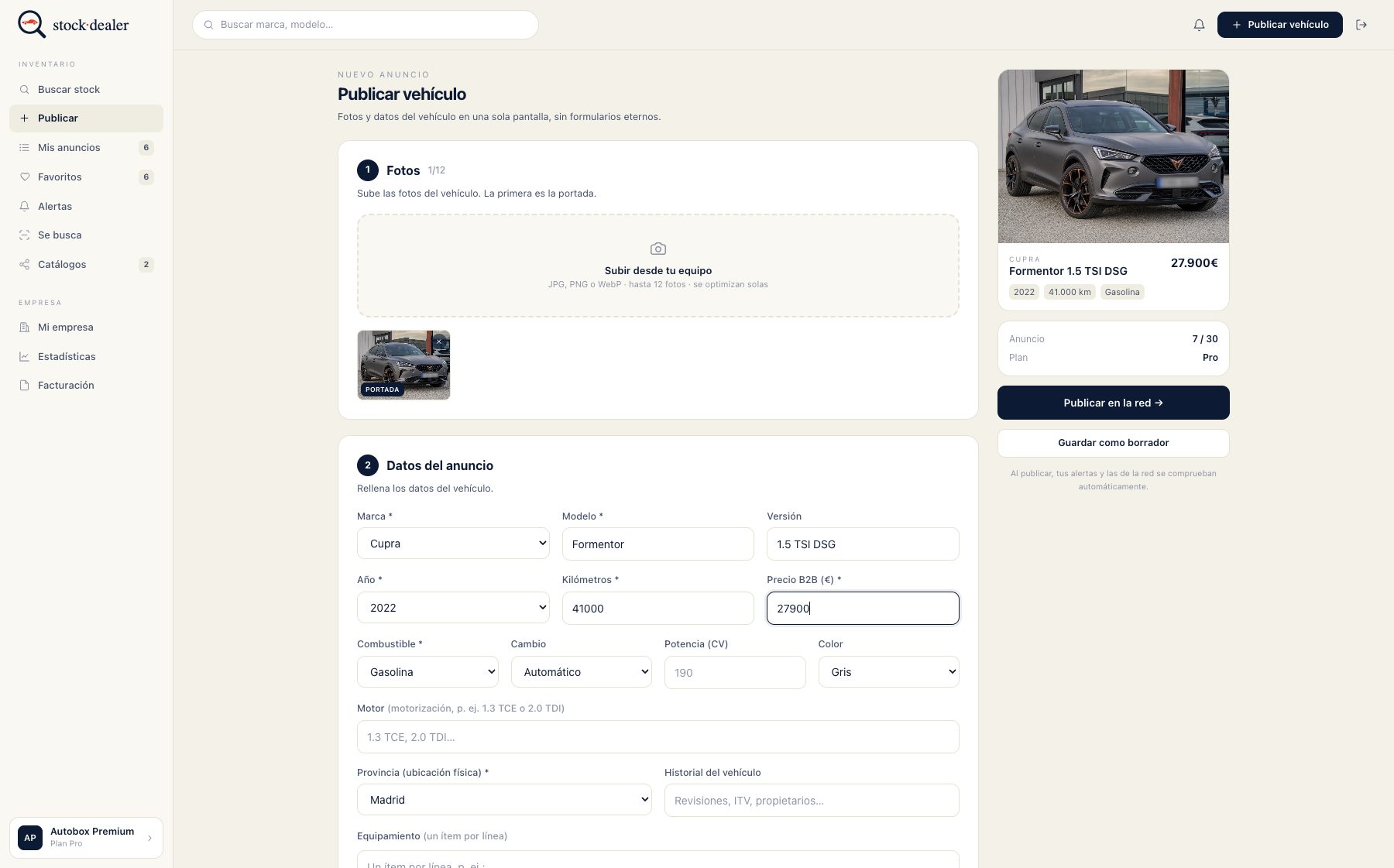Click the document icon beside Facturación
The width and height of the screenshot is (1394, 868).
tap(25, 386)
